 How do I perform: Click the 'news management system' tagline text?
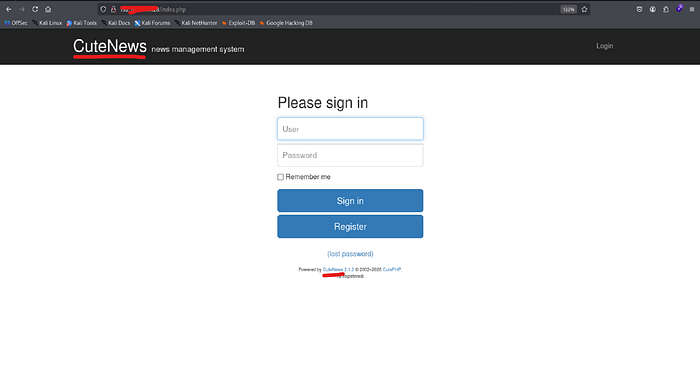coord(198,49)
